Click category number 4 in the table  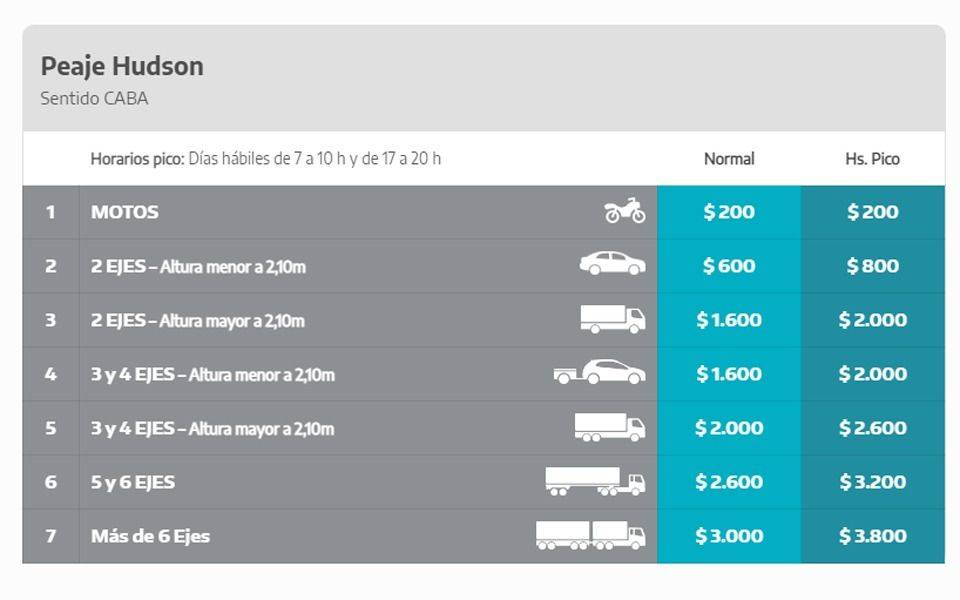[51, 374]
